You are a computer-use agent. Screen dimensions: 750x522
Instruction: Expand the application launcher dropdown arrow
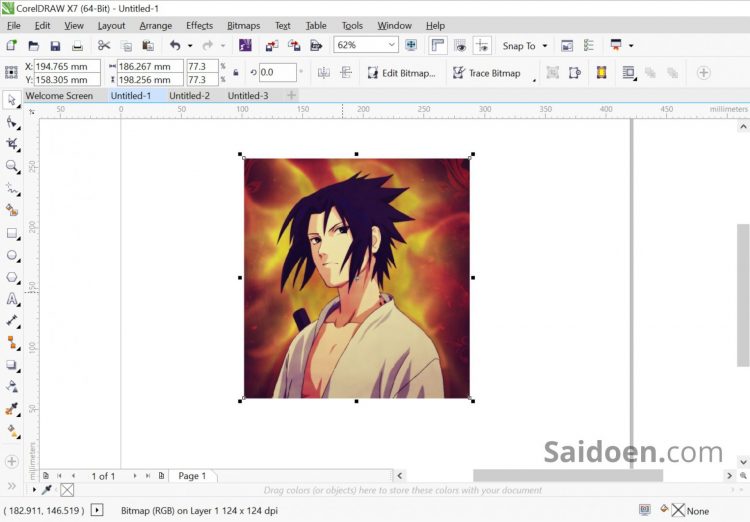[631, 45]
